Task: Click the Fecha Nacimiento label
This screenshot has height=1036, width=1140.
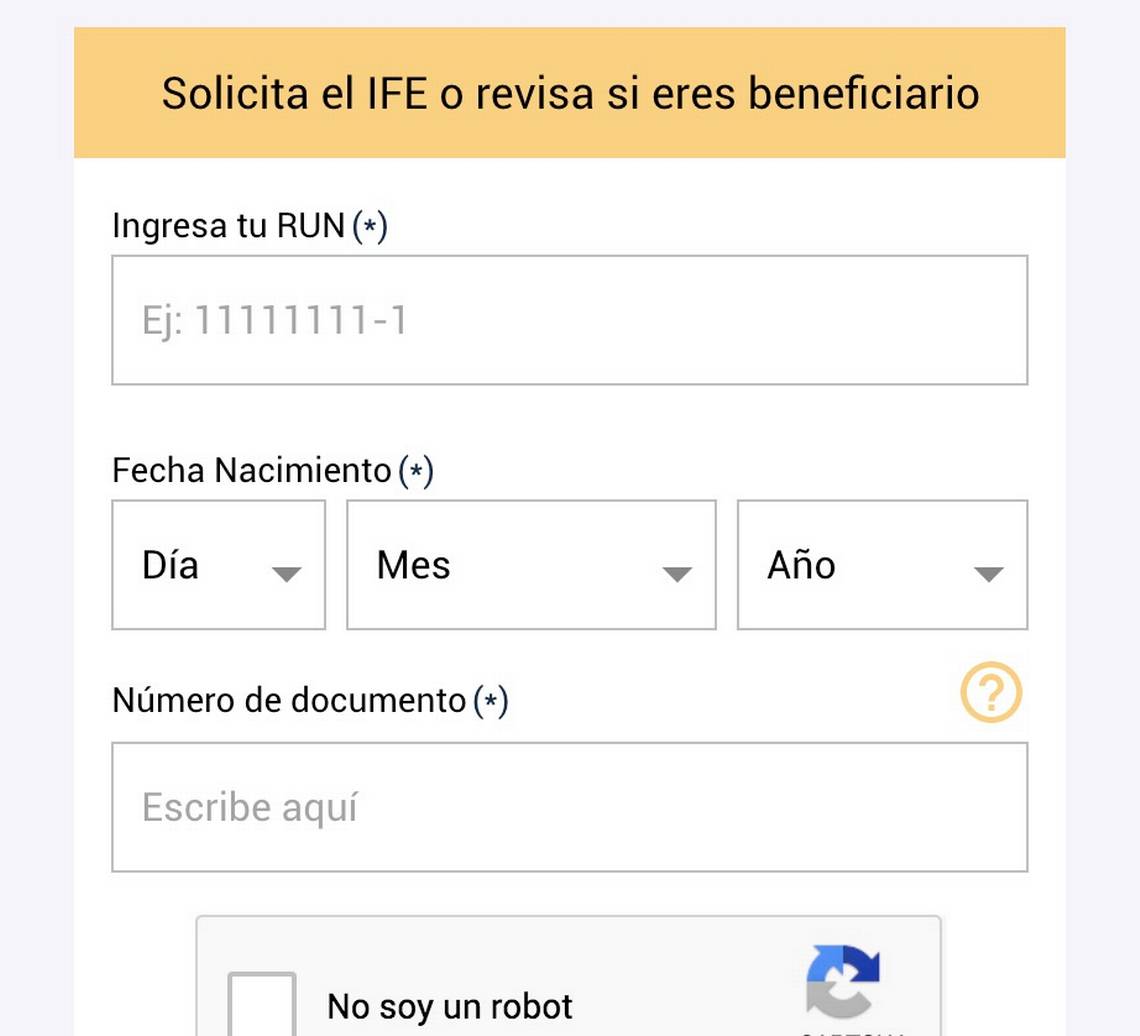Action: (x=251, y=470)
